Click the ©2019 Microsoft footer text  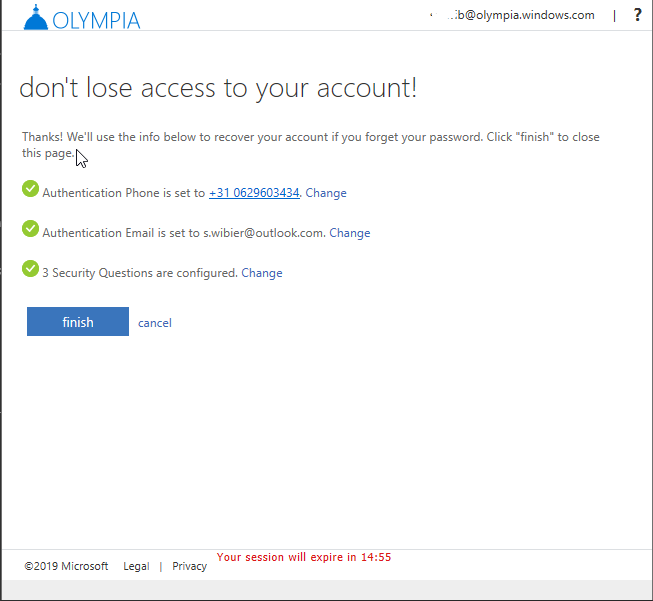pyautogui.click(x=66, y=566)
